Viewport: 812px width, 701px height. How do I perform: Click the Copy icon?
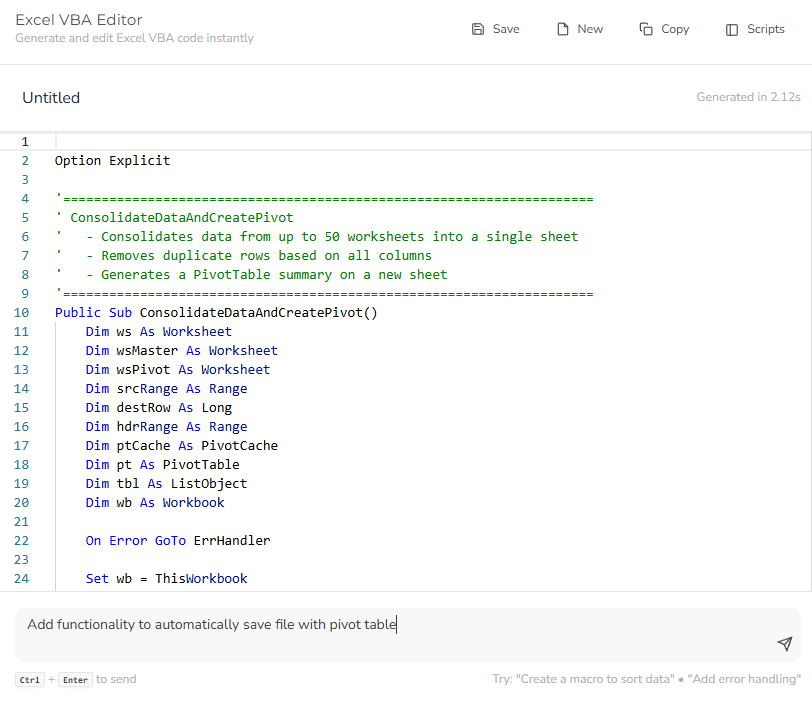coord(645,29)
